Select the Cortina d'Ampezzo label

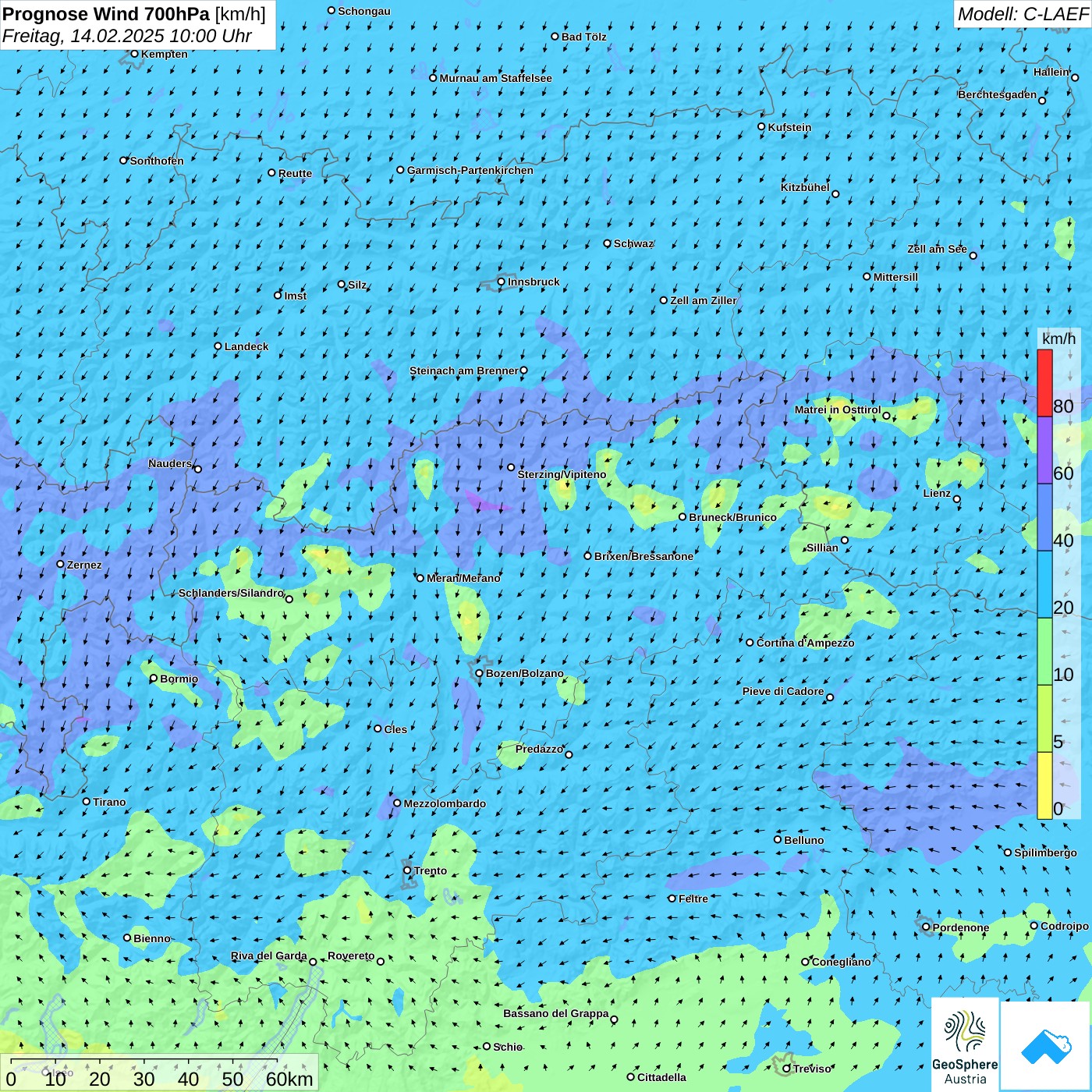[805, 643]
